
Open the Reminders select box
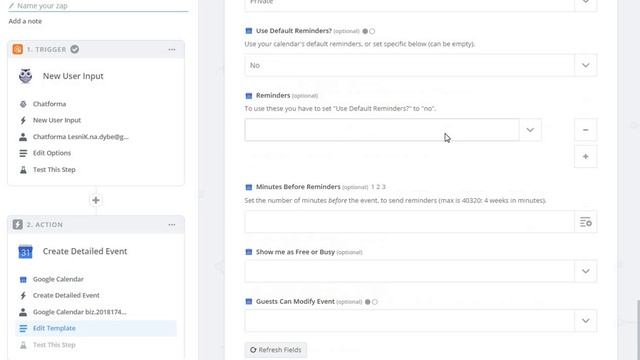[393, 130]
